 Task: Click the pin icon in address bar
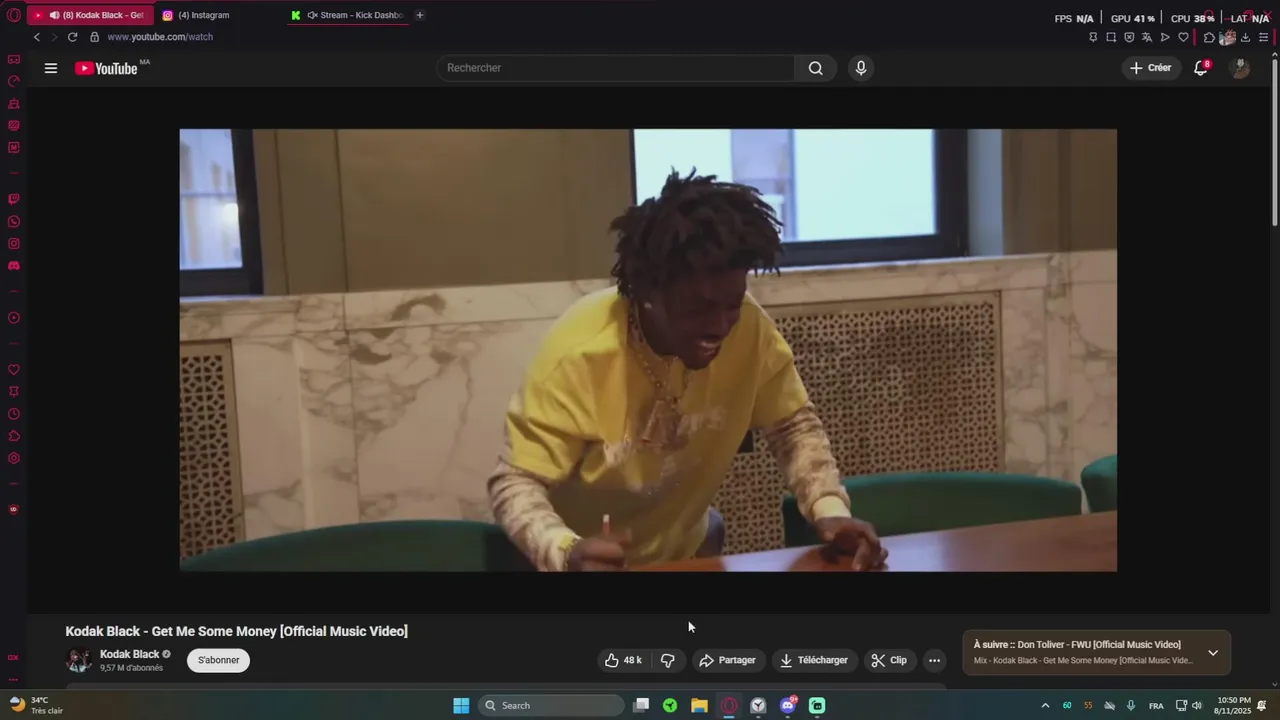point(1093,37)
